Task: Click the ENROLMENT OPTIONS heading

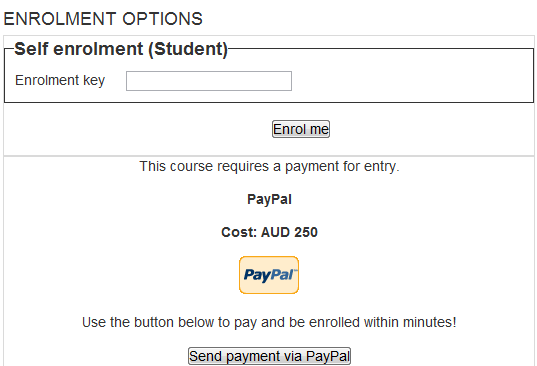Action: (103, 19)
